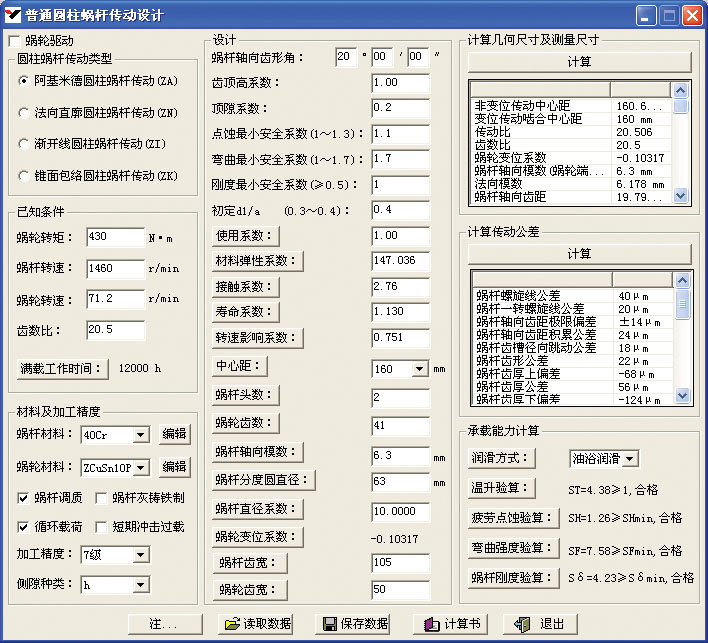Click the 退出 exit door icon
This screenshot has width=708, height=643.
[522, 624]
